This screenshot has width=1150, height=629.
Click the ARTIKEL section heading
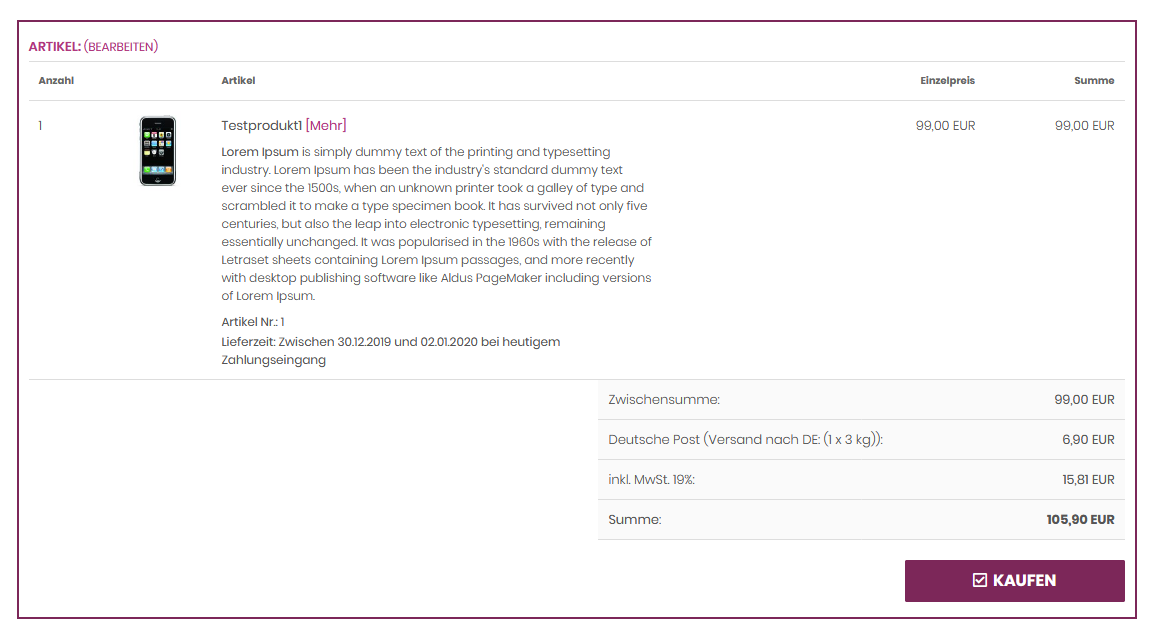(55, 46)
